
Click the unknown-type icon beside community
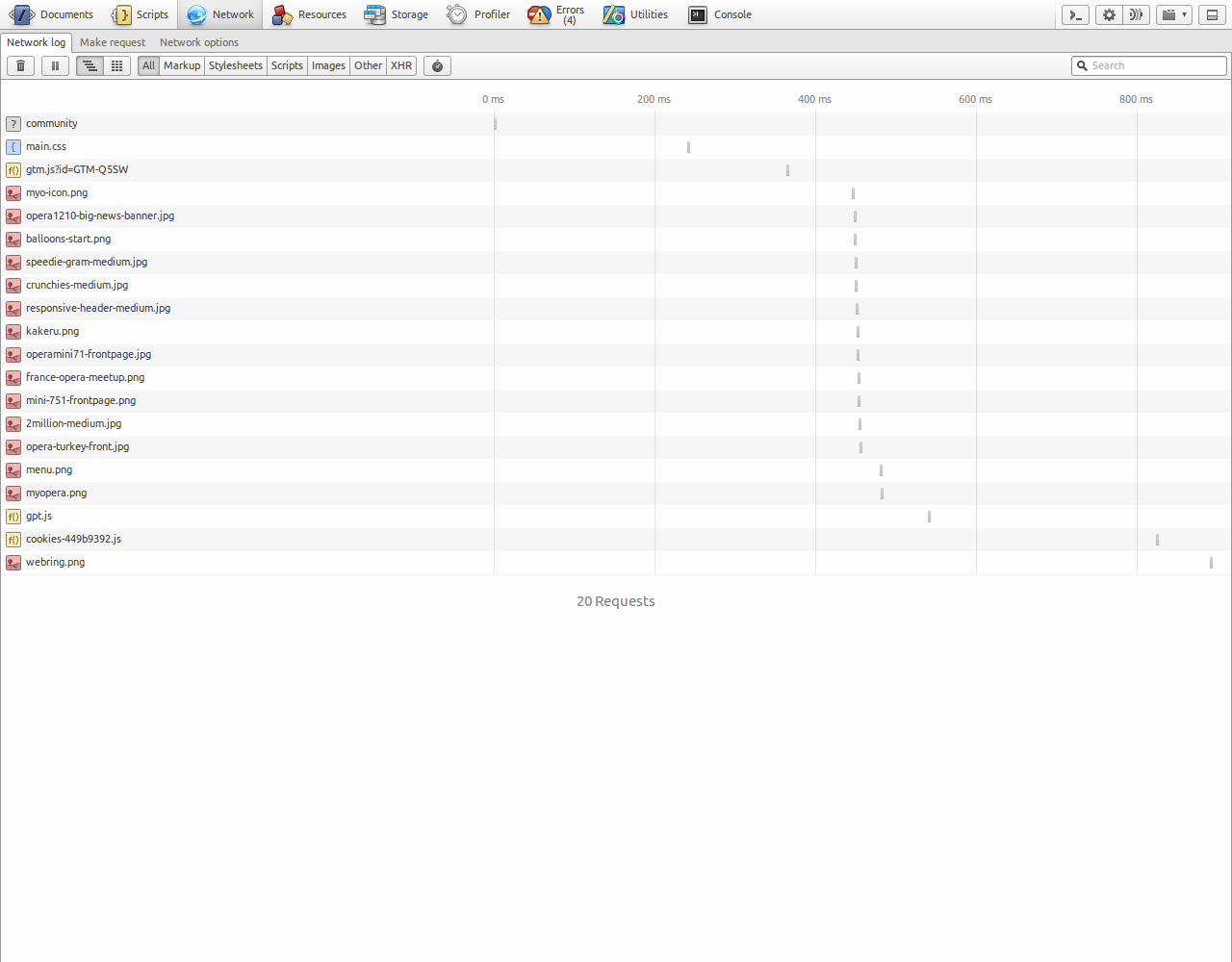pyautogui.click(x=13, y=124)
